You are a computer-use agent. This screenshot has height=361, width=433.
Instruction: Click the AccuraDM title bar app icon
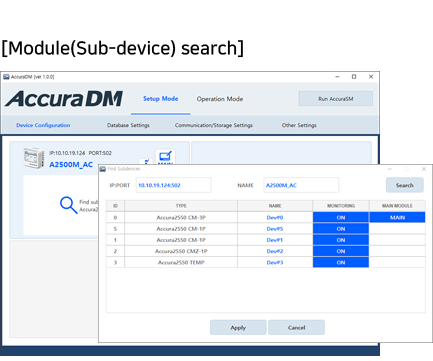click(6, 77)
